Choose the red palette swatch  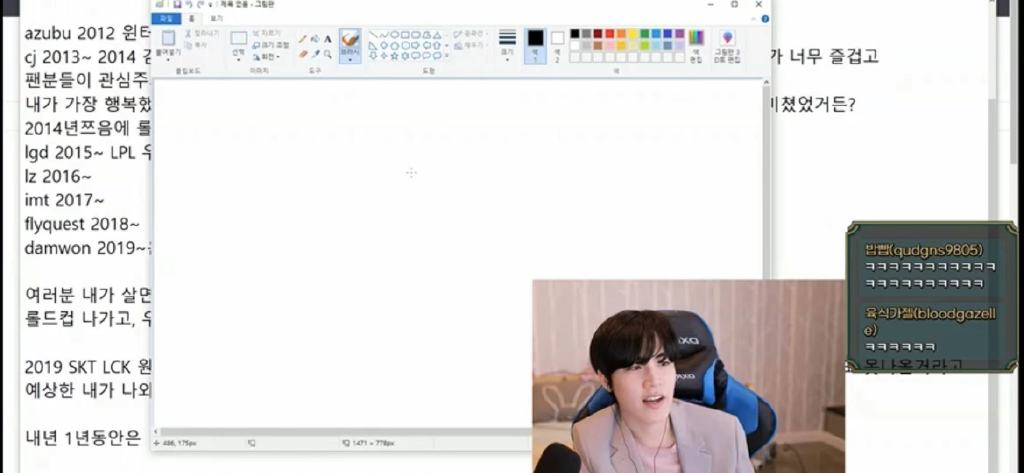610,33
